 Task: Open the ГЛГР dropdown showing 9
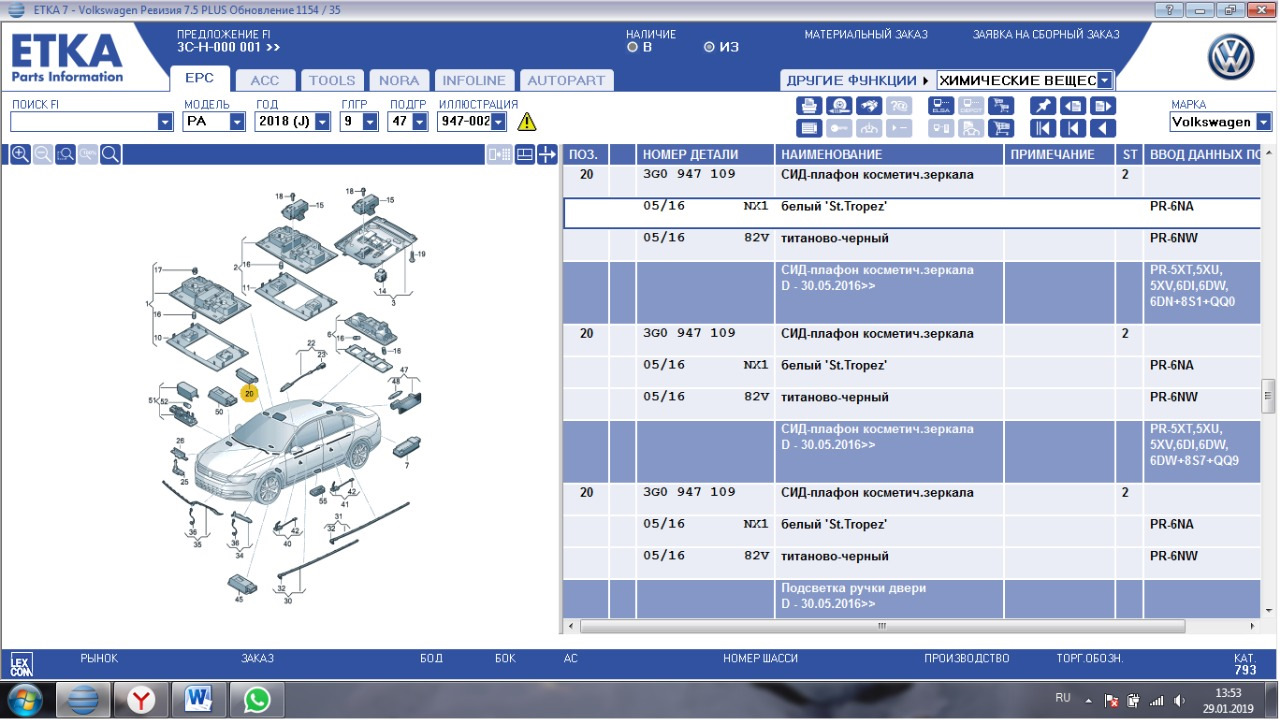coord(370,122)
